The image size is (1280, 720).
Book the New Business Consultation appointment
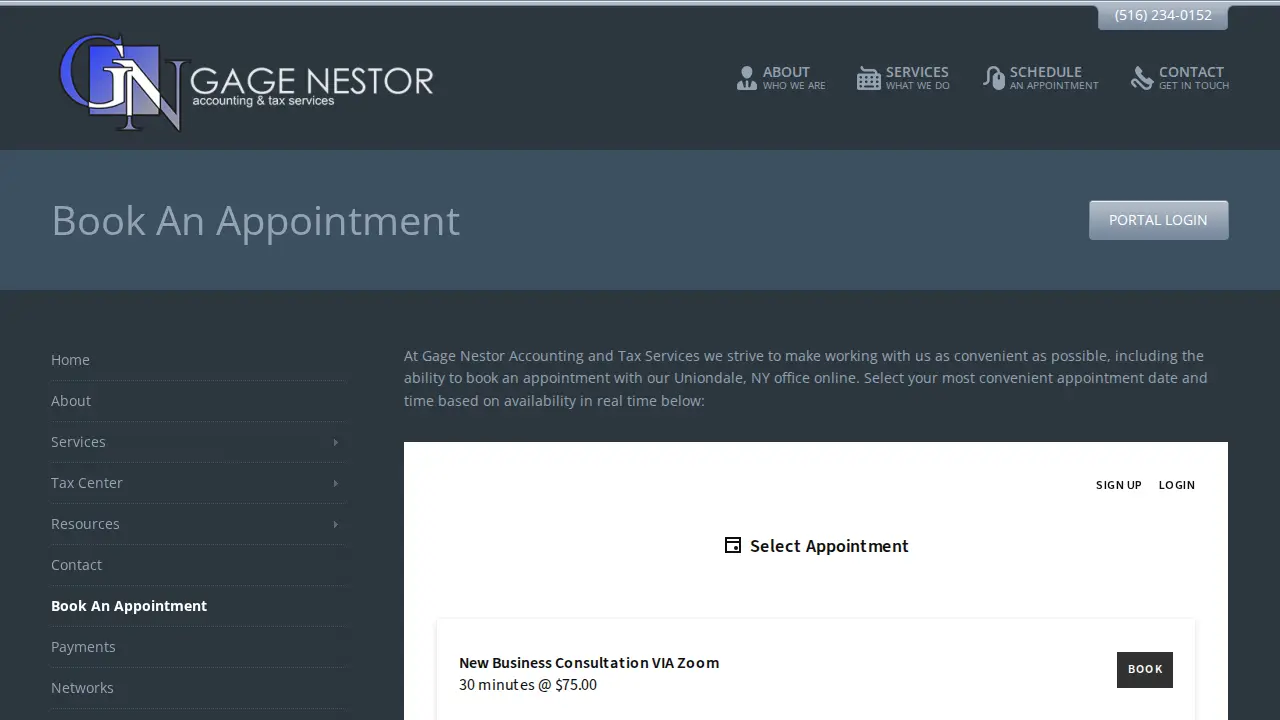[x=1145, y=670]
